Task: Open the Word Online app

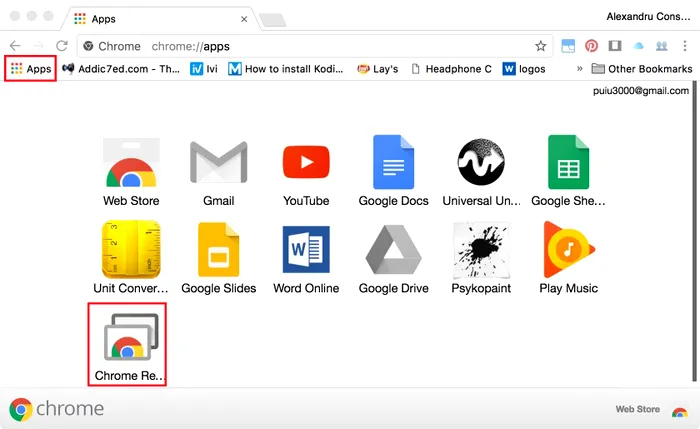Action: pos(306,258)
